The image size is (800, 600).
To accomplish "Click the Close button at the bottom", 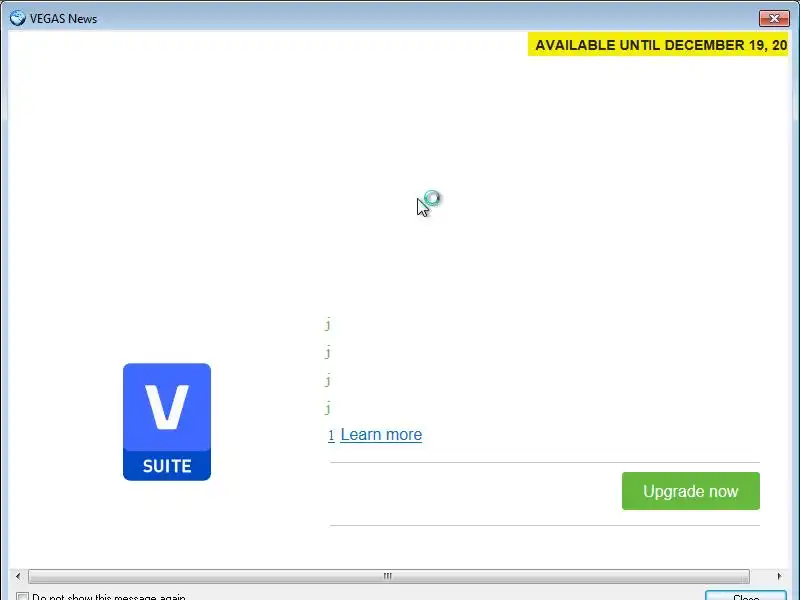I will 746,596.
